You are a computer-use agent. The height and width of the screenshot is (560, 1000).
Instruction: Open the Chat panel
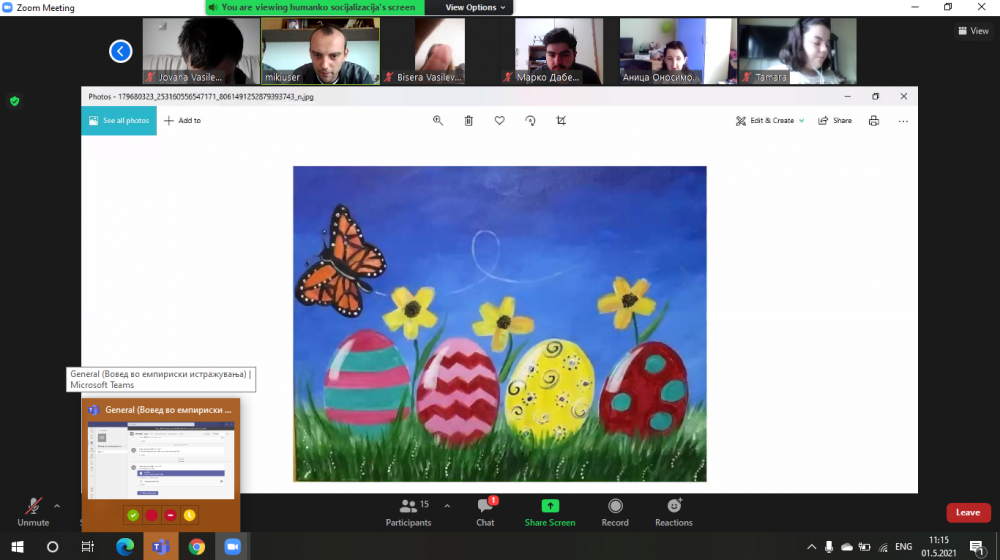pyautogui.click(x=485, y=512)
